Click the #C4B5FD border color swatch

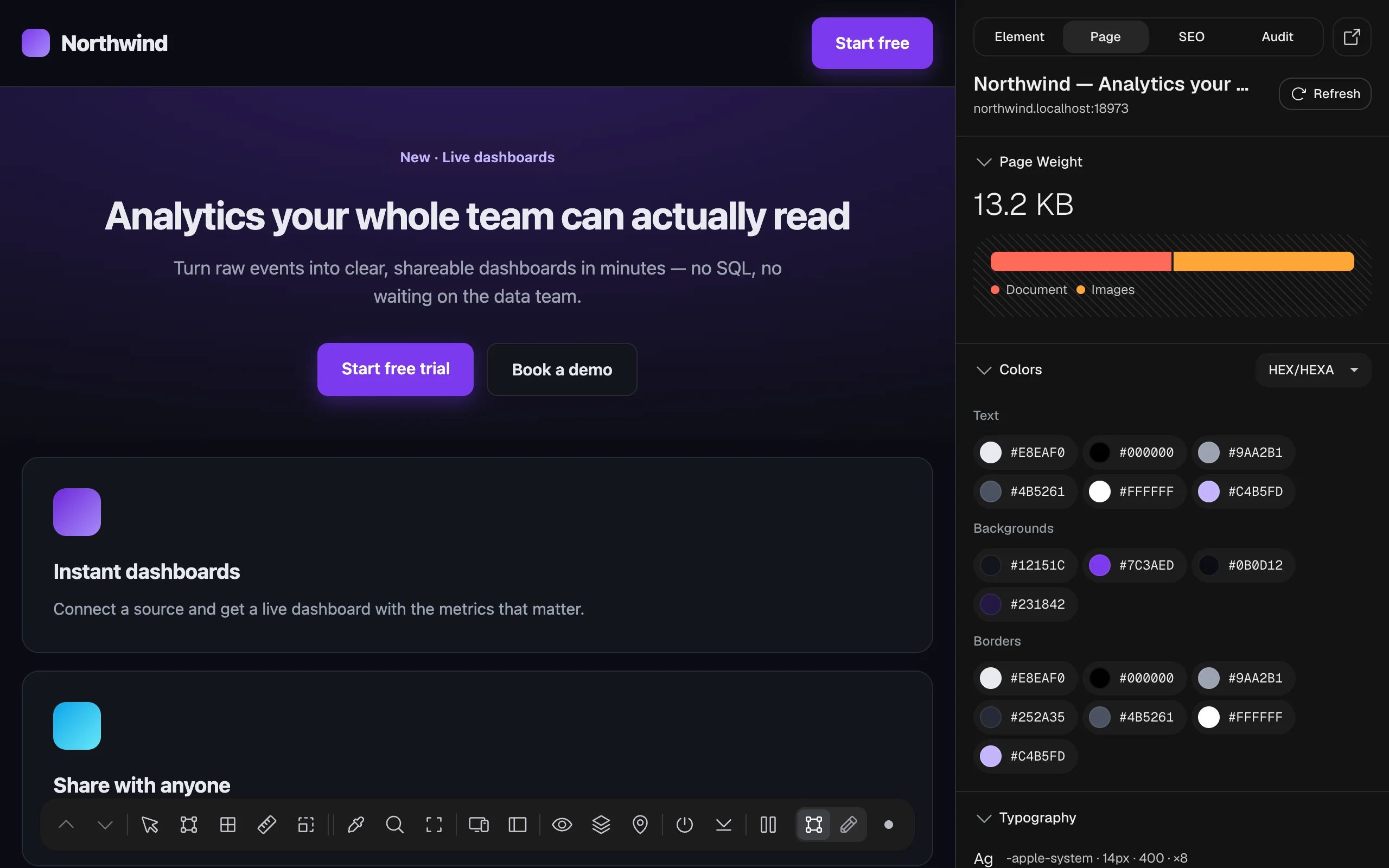tap(1025, 756)
